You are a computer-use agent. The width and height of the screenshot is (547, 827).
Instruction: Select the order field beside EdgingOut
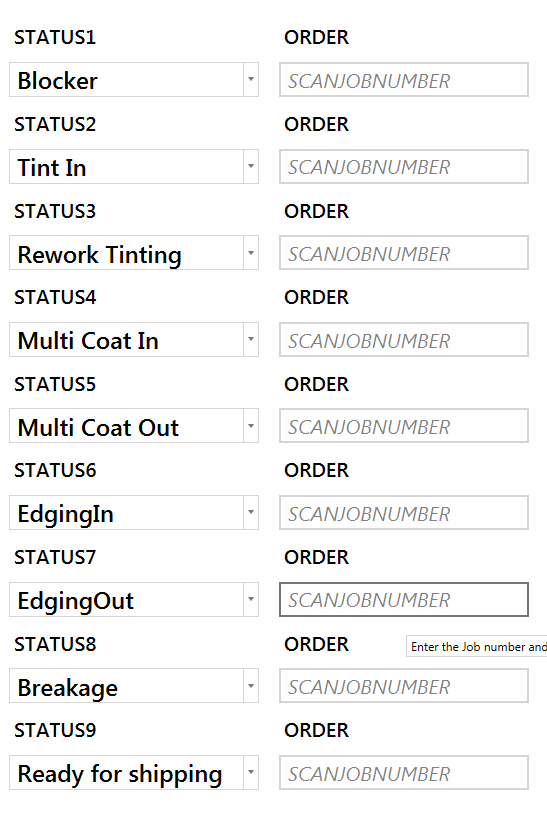[404, 600]
